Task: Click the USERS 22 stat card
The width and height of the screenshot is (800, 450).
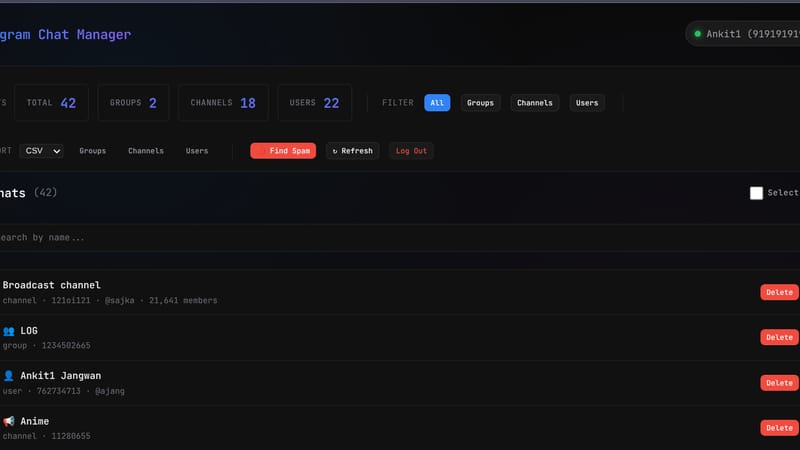Action: click(x=314, y=103)
